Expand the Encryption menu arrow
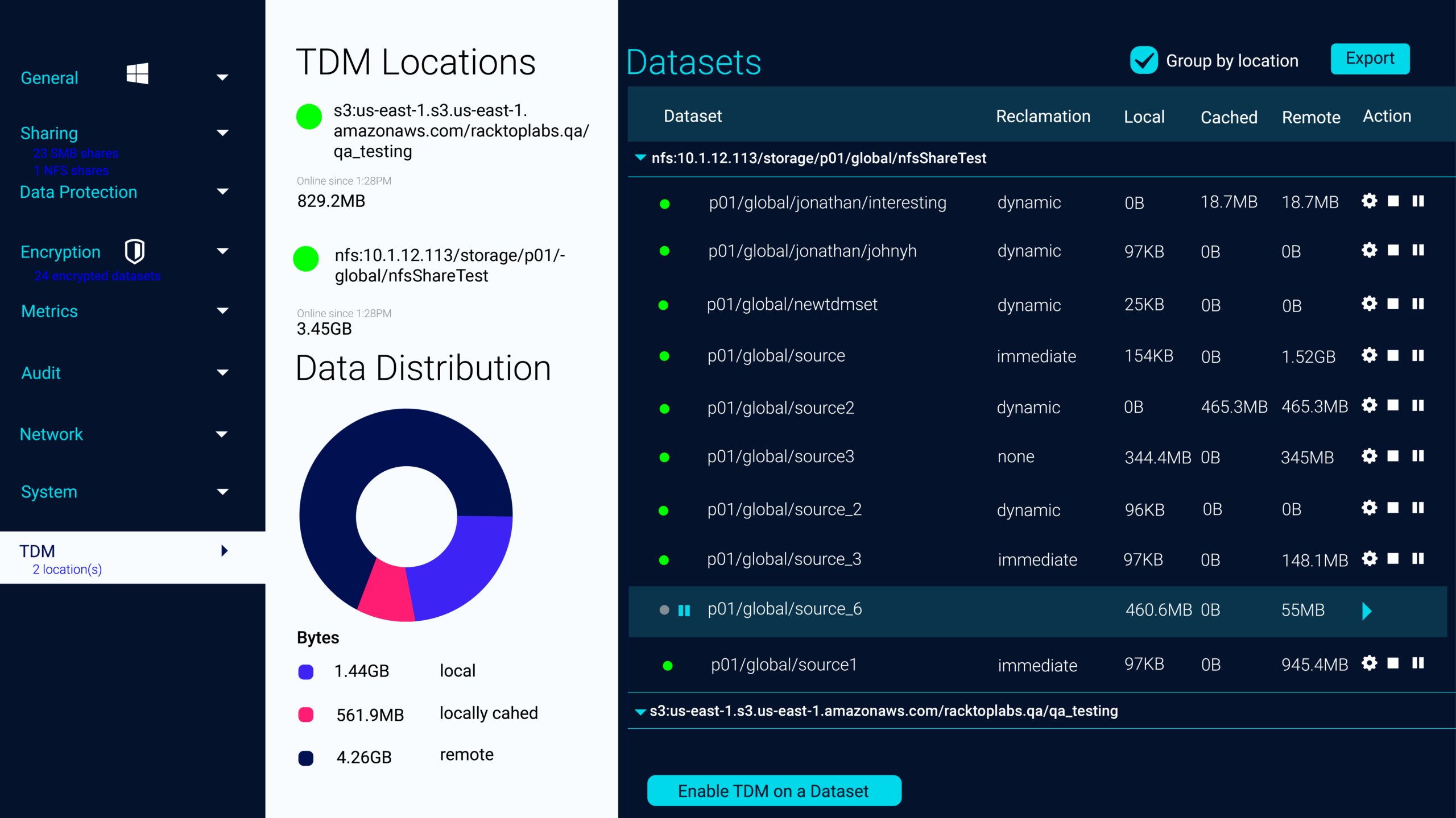This screenshot has height=818, width=1456. coord(222,251)
